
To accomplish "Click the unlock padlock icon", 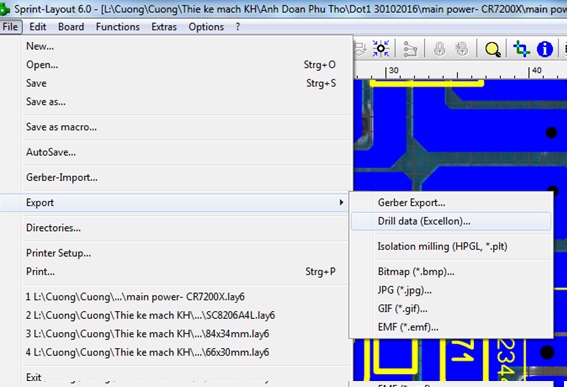I will click(x=462, y=49).
